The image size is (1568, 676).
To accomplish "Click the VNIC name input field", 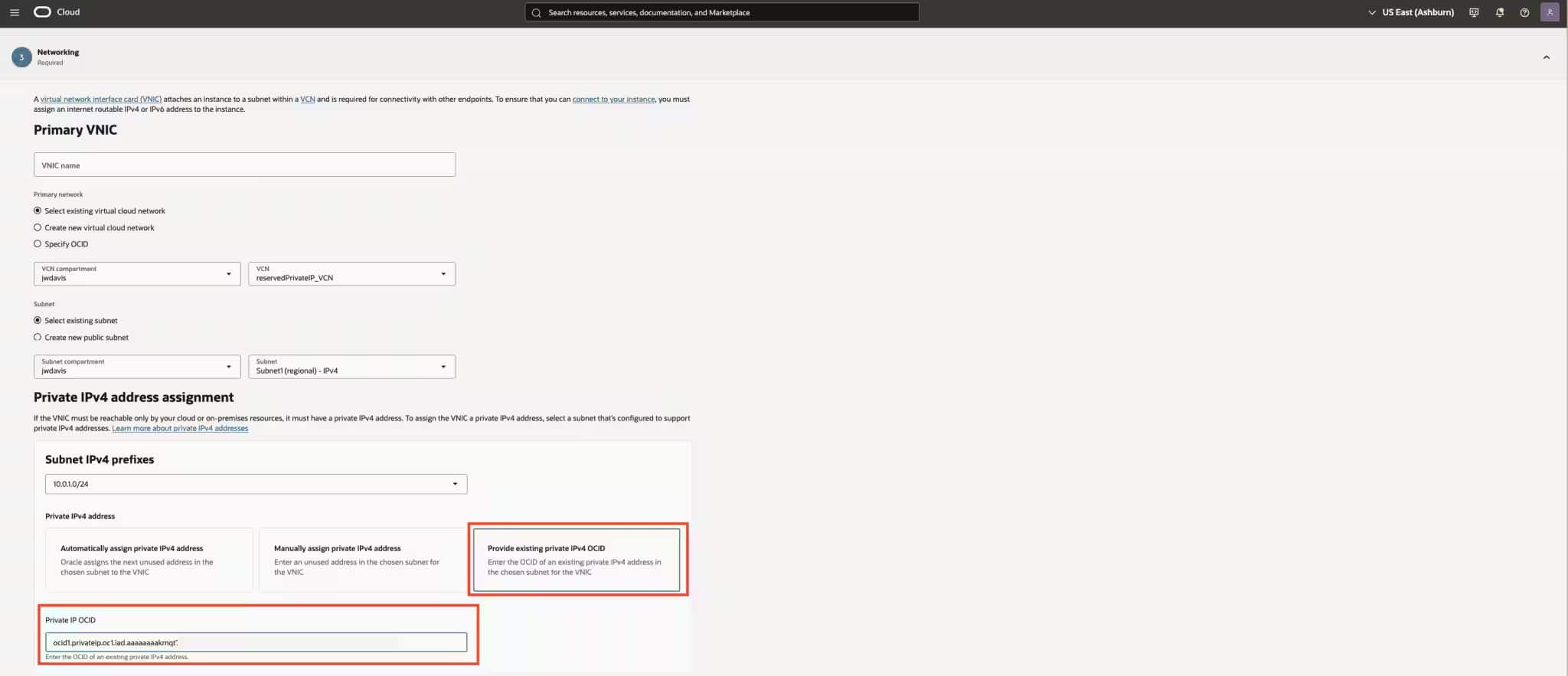I will (x=244, y=165).
